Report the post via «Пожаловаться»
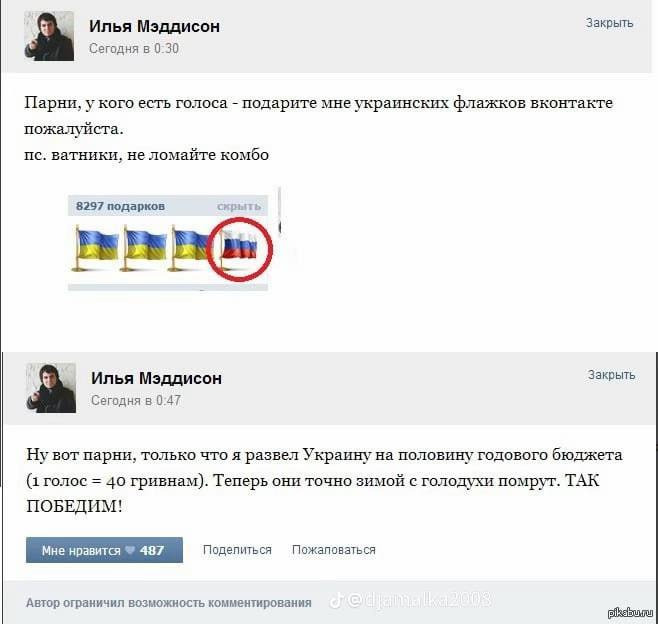 click(334, 550)
